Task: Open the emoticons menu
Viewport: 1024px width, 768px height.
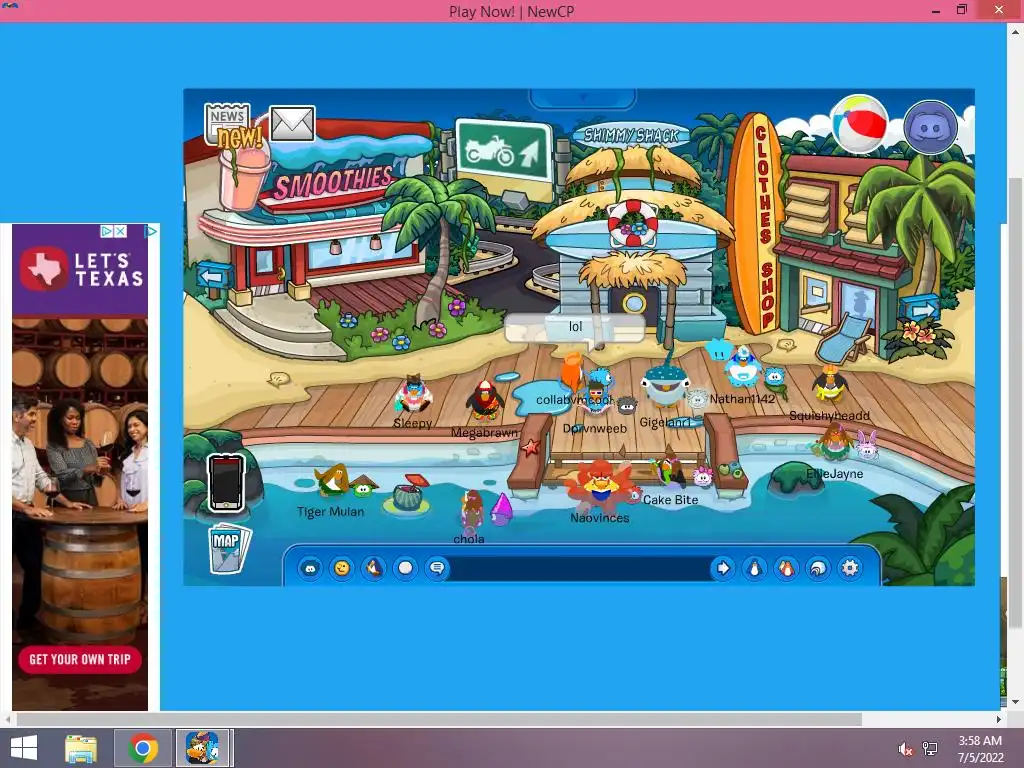Action: 342,568
